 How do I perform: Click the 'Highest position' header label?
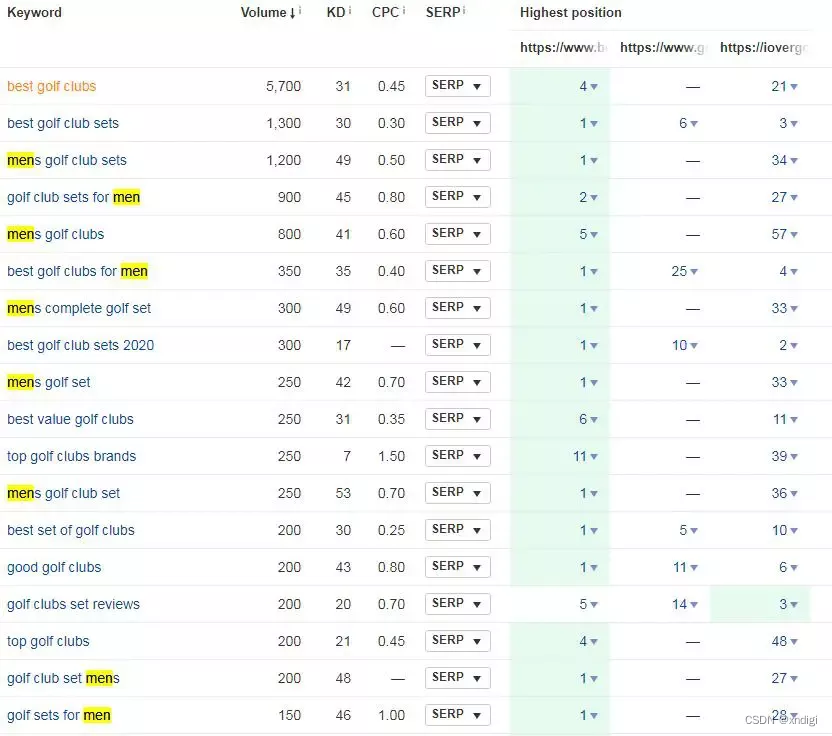click(x=570, y=12)
